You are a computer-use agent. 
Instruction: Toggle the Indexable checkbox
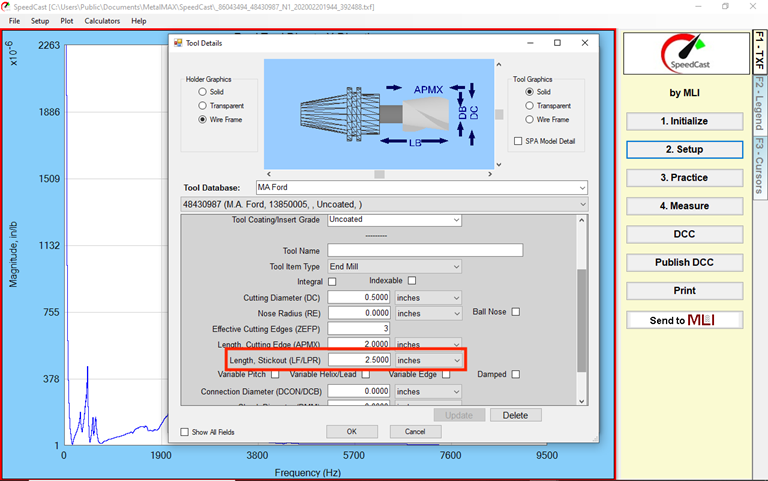click(412, 281)
